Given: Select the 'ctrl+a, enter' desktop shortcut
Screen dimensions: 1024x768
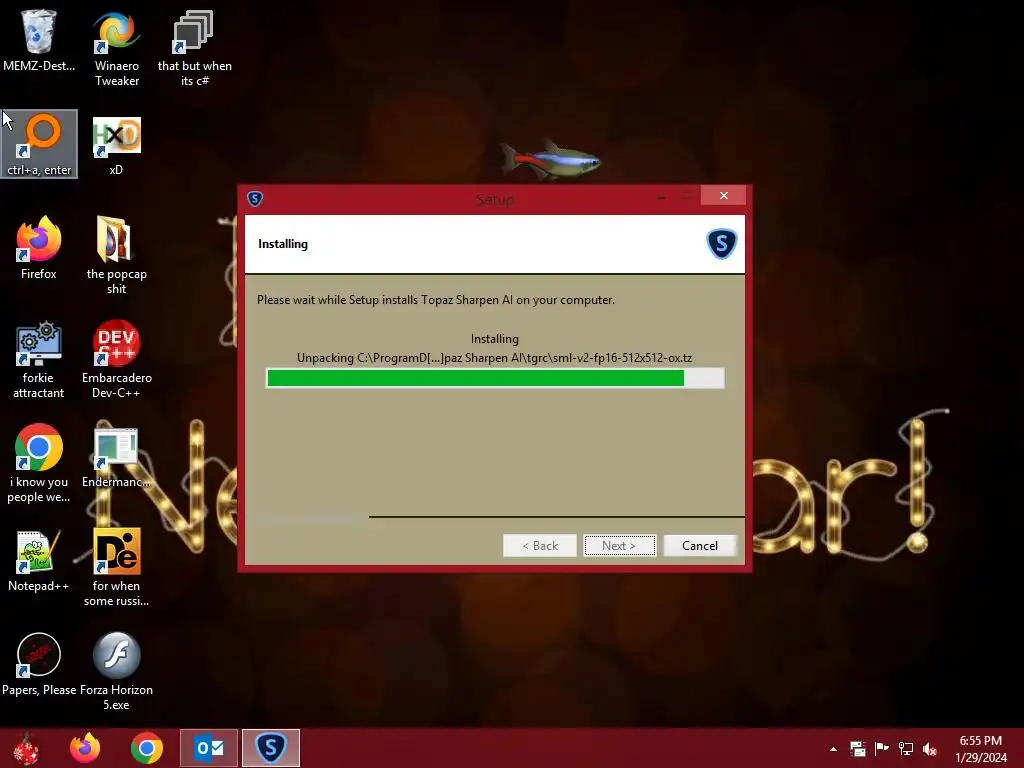Looking at the screenshot, I should point(39,144).
